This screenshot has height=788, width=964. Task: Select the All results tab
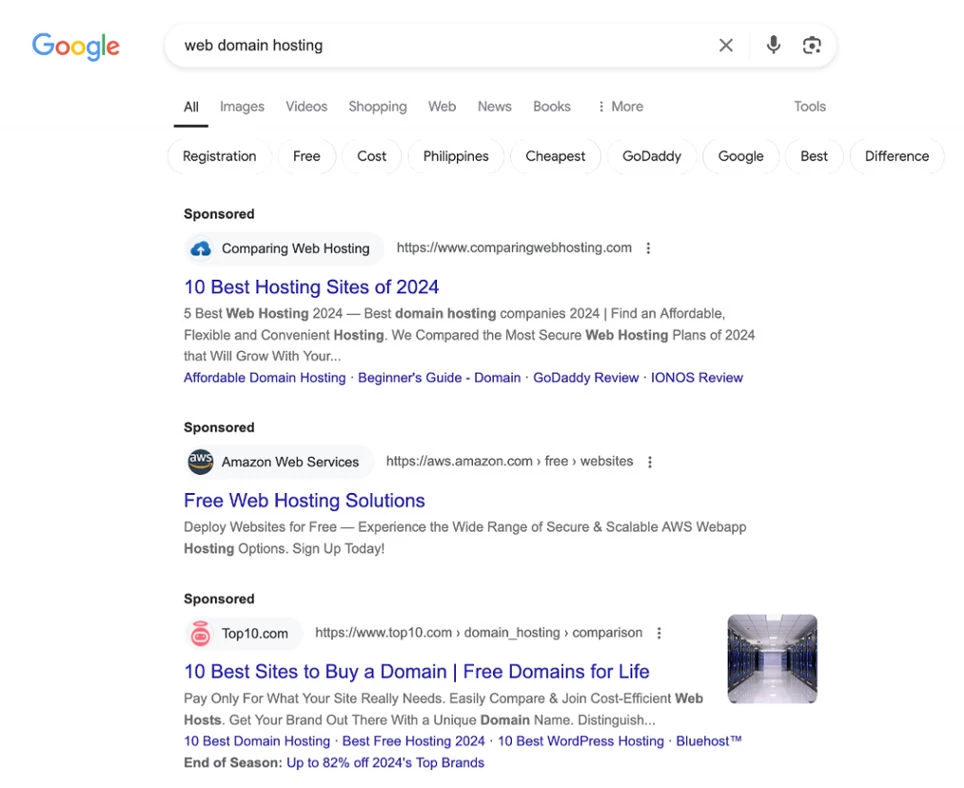[x=191, y=107]
